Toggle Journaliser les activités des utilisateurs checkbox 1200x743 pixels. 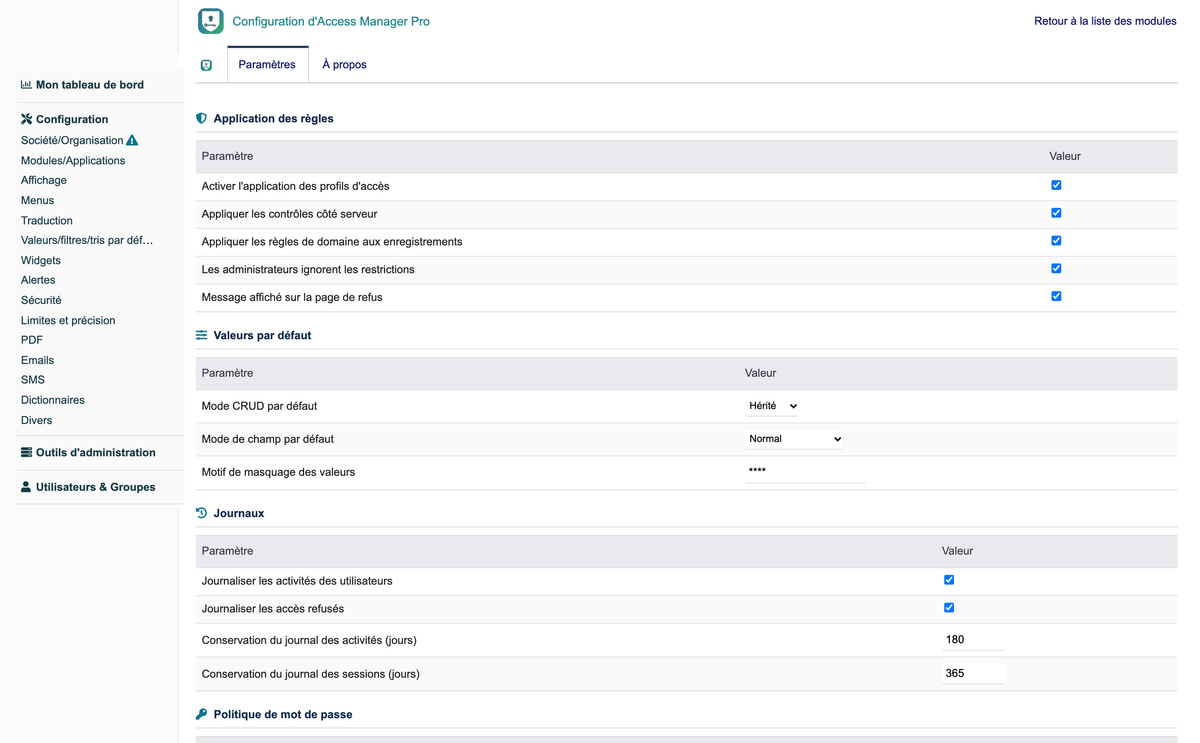click(x=949, y=580)
